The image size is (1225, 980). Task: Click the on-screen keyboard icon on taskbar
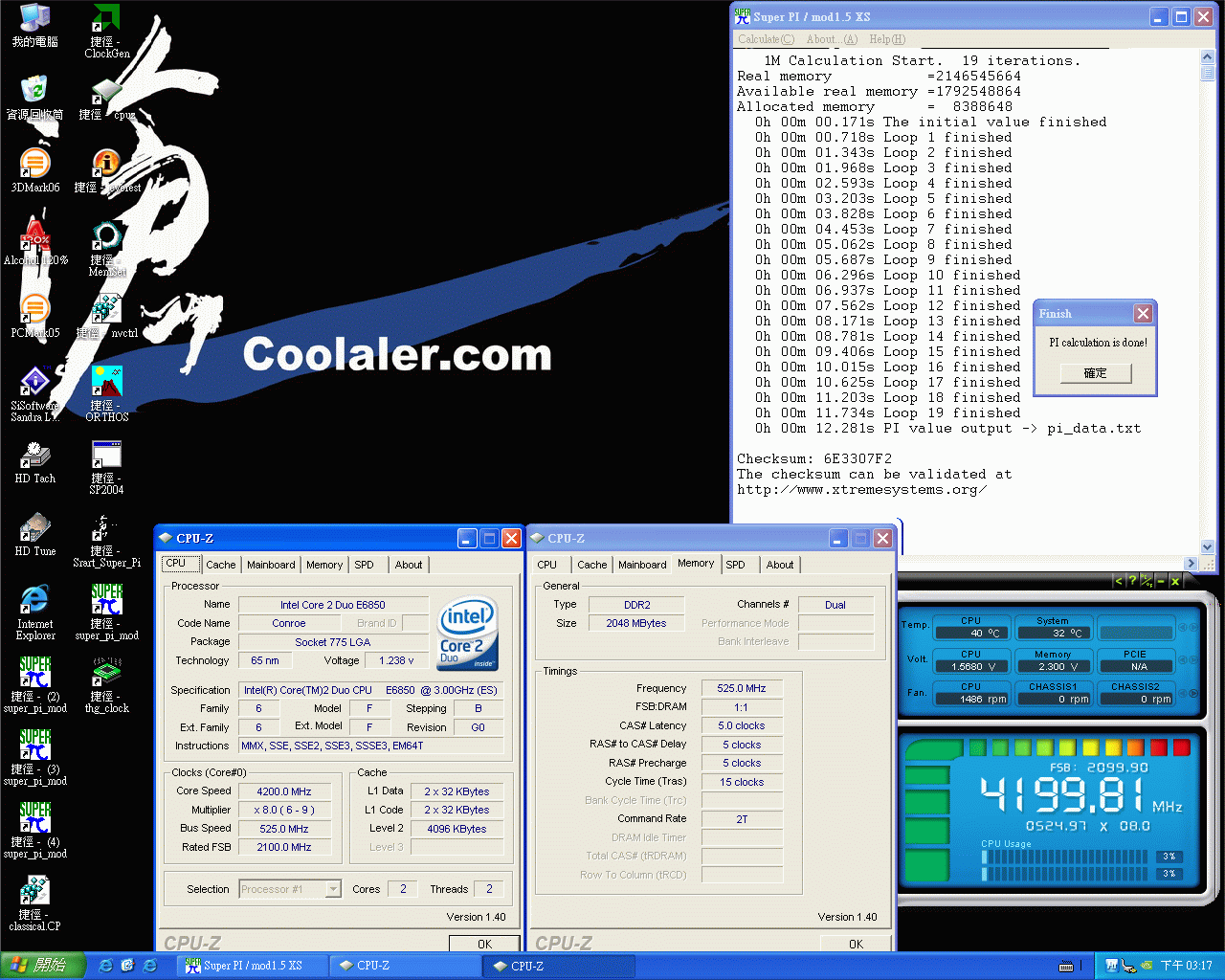[x=1067, y=966]
